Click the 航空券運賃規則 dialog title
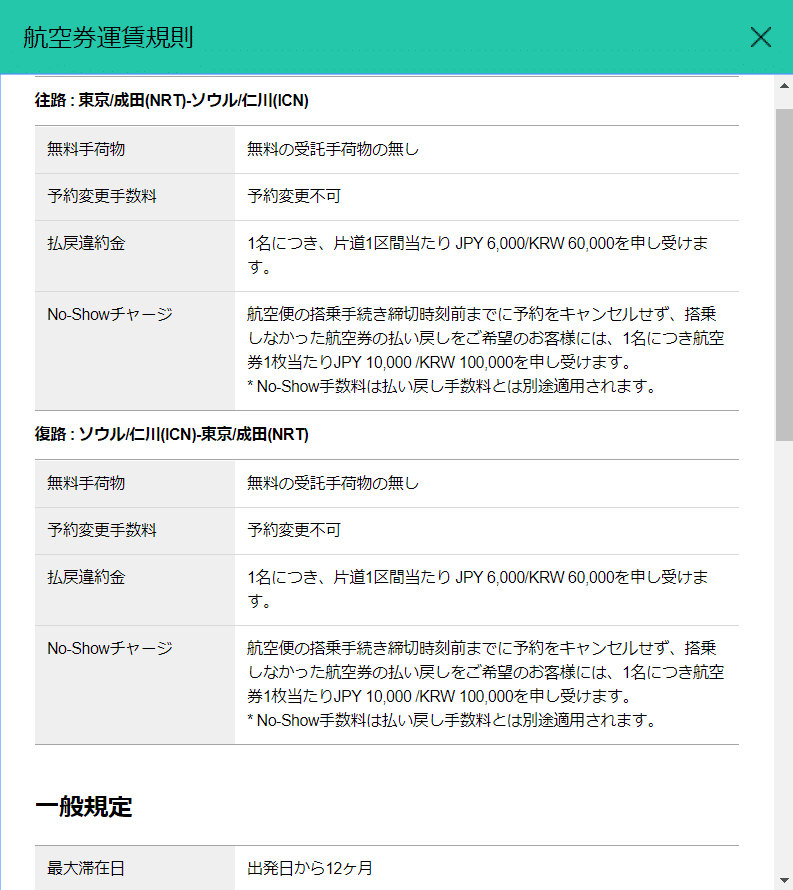 coord(108,38)
